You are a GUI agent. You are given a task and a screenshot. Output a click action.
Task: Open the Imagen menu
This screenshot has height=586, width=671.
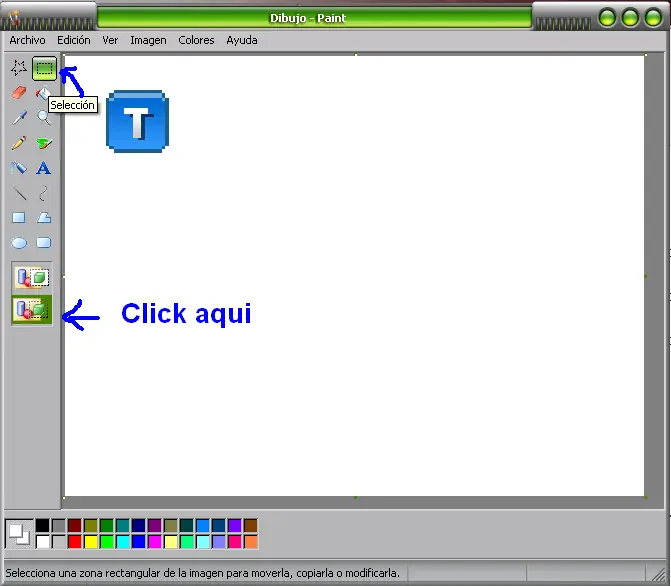(148, 40)
